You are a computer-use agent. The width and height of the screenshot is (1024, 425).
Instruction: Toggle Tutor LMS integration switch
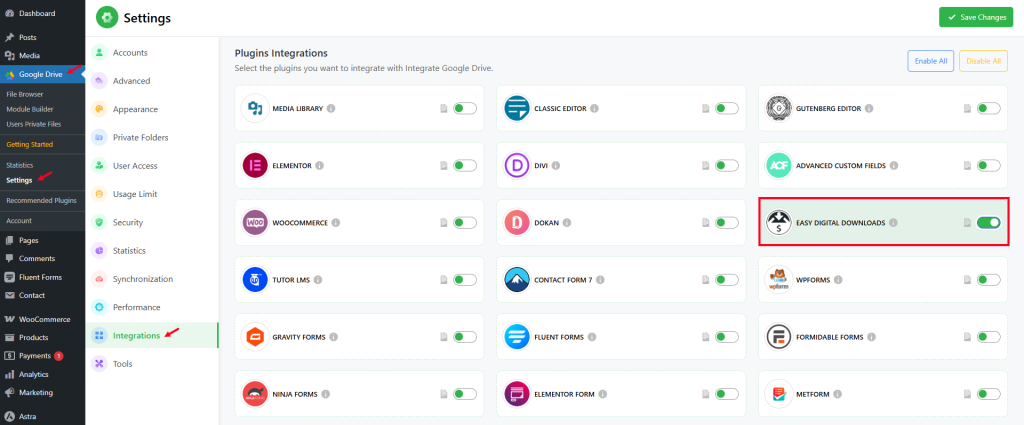click(x=465, y=279)
